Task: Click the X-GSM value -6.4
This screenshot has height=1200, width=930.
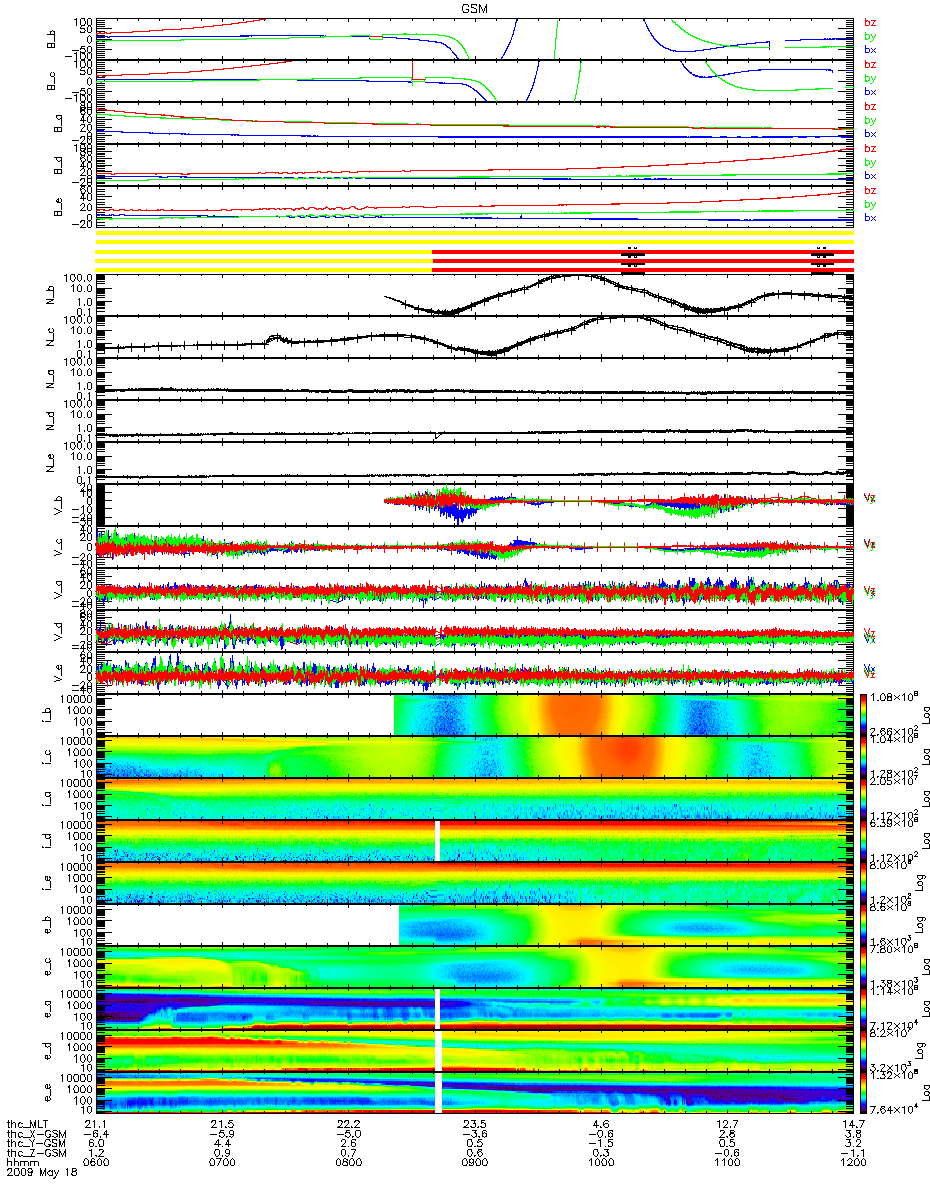Action: pos(94,1135)
